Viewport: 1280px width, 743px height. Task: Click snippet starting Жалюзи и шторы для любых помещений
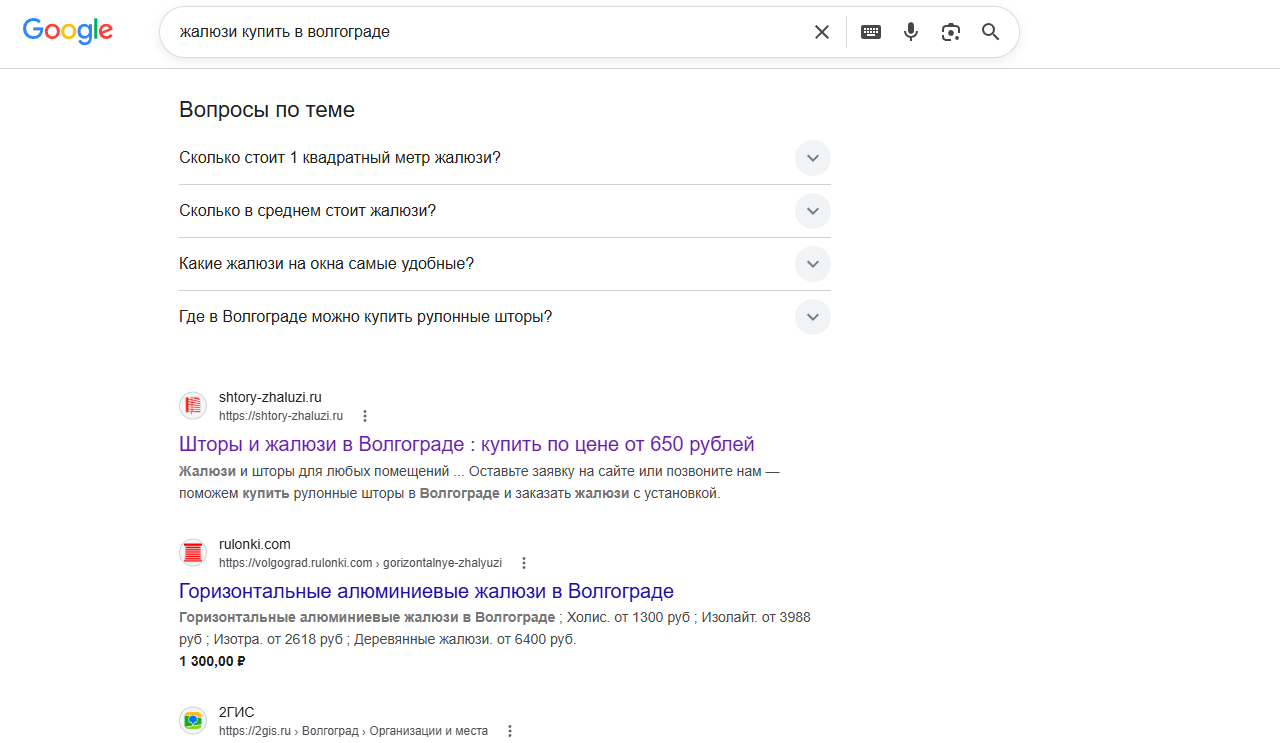(x=479, y=482)
